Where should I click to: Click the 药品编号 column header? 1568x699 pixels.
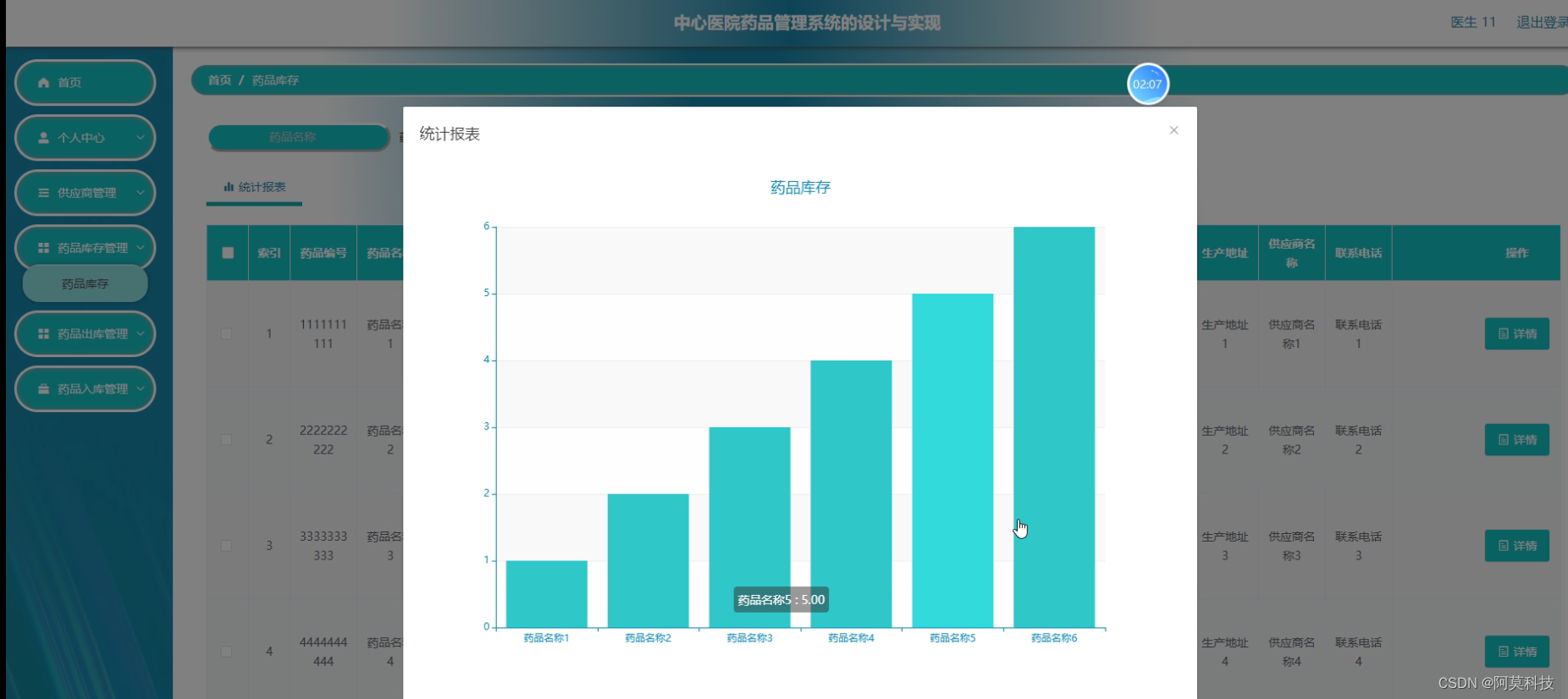coord(323,253)
